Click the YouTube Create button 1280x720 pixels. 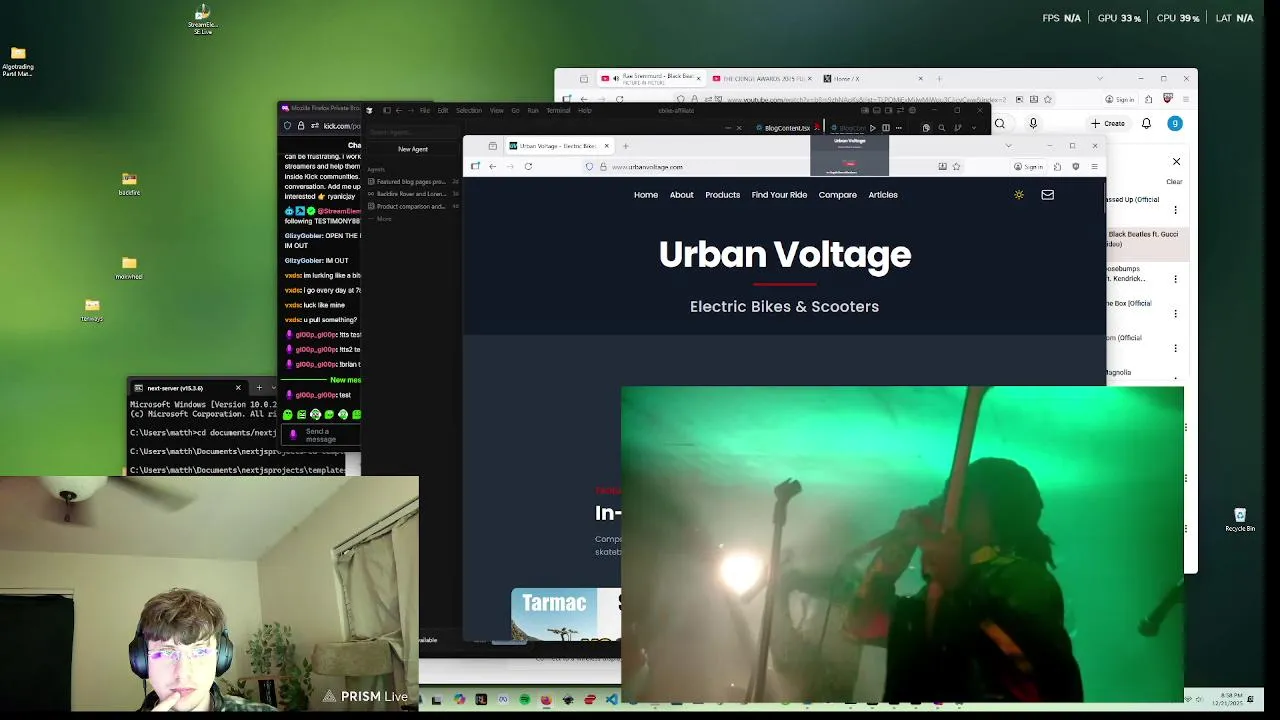coord(1108,123)
